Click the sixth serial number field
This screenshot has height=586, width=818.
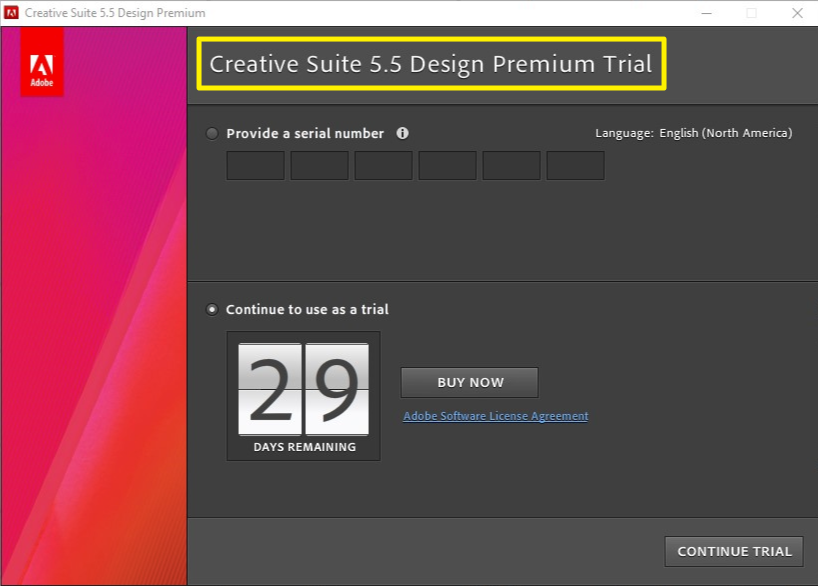tap(575, 165)
